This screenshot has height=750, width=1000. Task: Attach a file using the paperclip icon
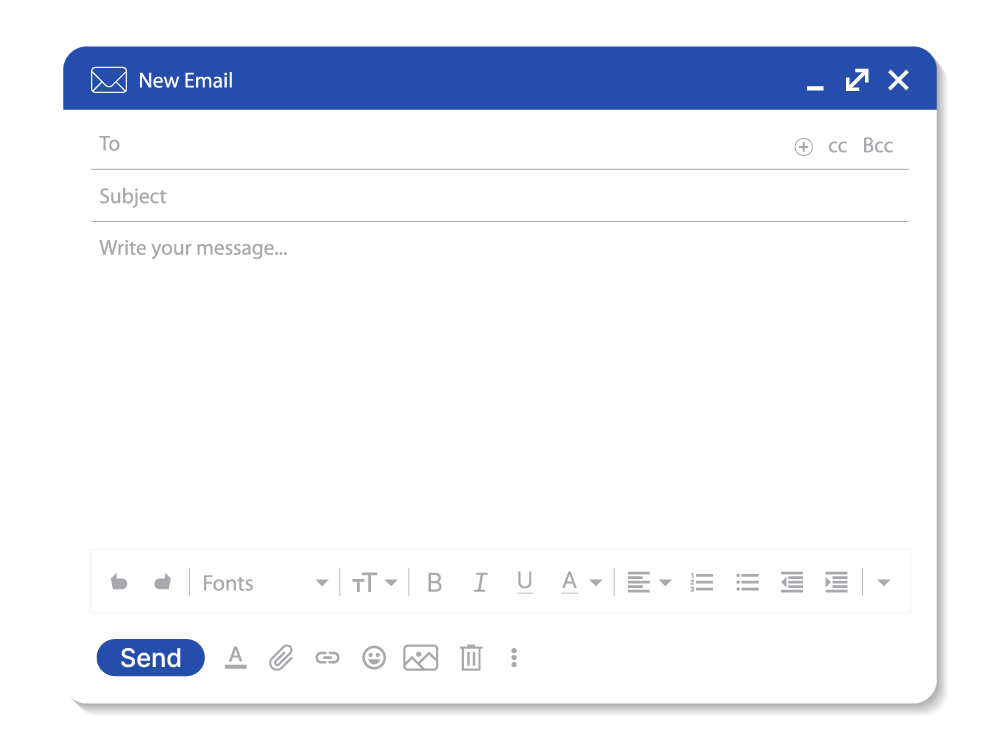point(281,658)
